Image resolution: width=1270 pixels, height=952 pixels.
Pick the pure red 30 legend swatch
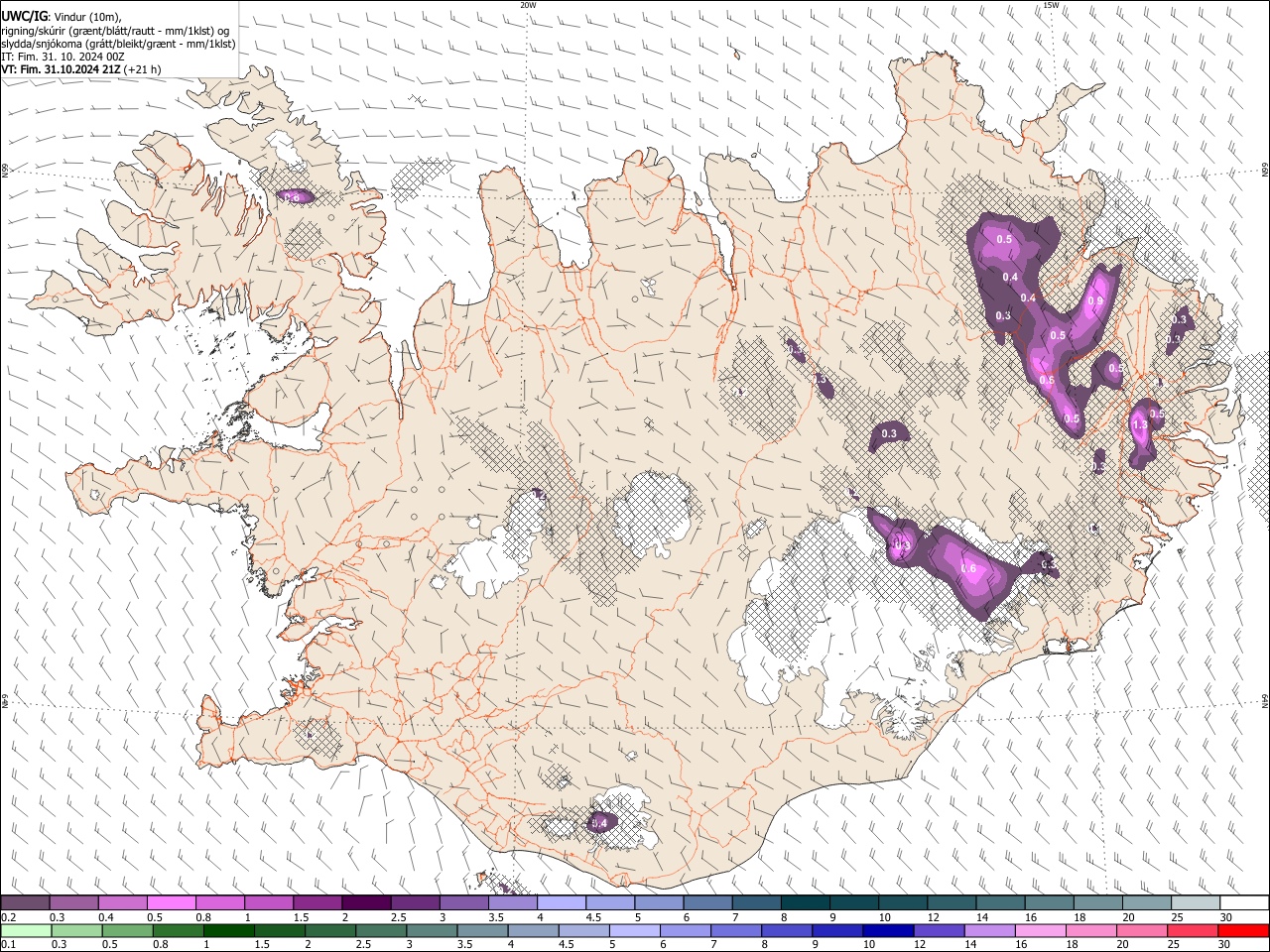pyautogui.click(x=1243, y=930)
